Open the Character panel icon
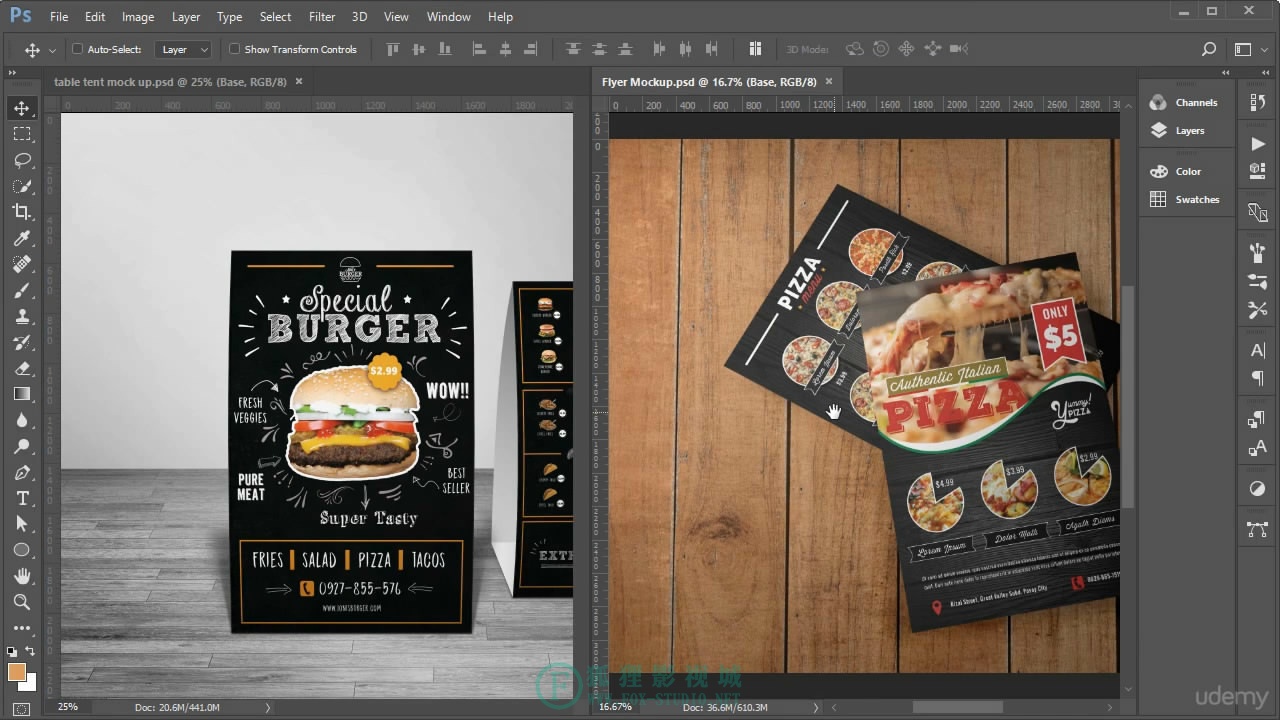 [x=1258, y=350]
